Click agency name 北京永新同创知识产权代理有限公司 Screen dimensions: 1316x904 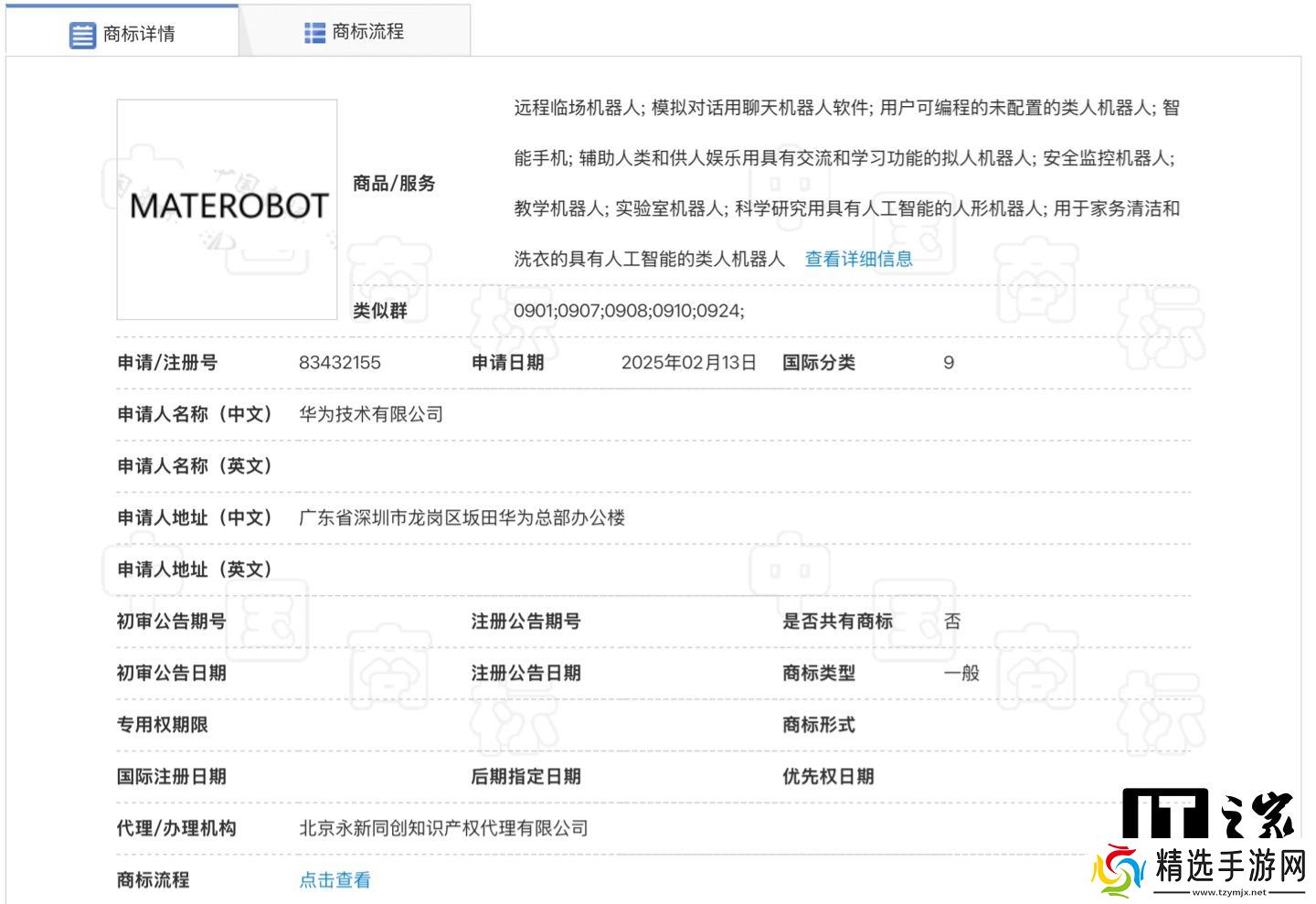(x=443, y=828)
